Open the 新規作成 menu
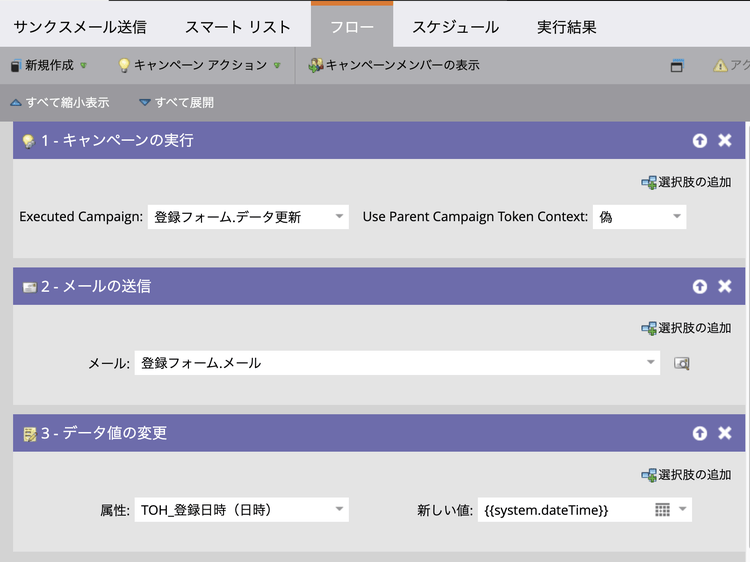The height and width of the screenshot is (562, 750). (x=49, y=65)
